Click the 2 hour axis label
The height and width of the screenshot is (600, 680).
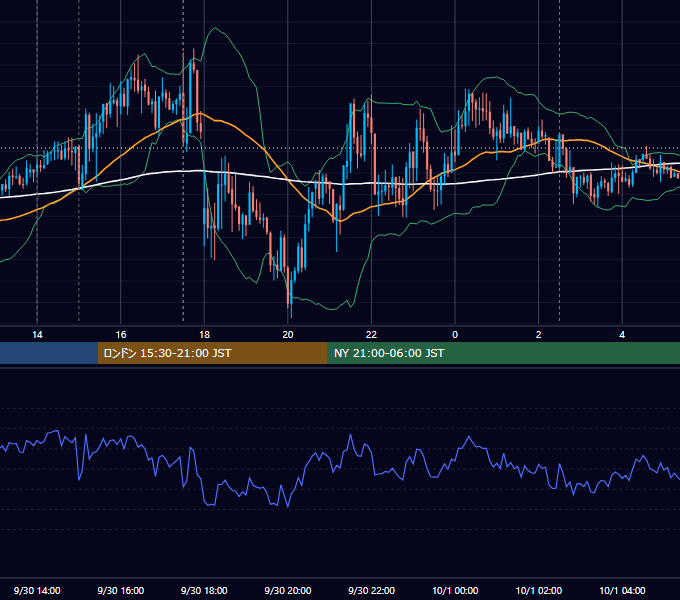tap(539, 335)
